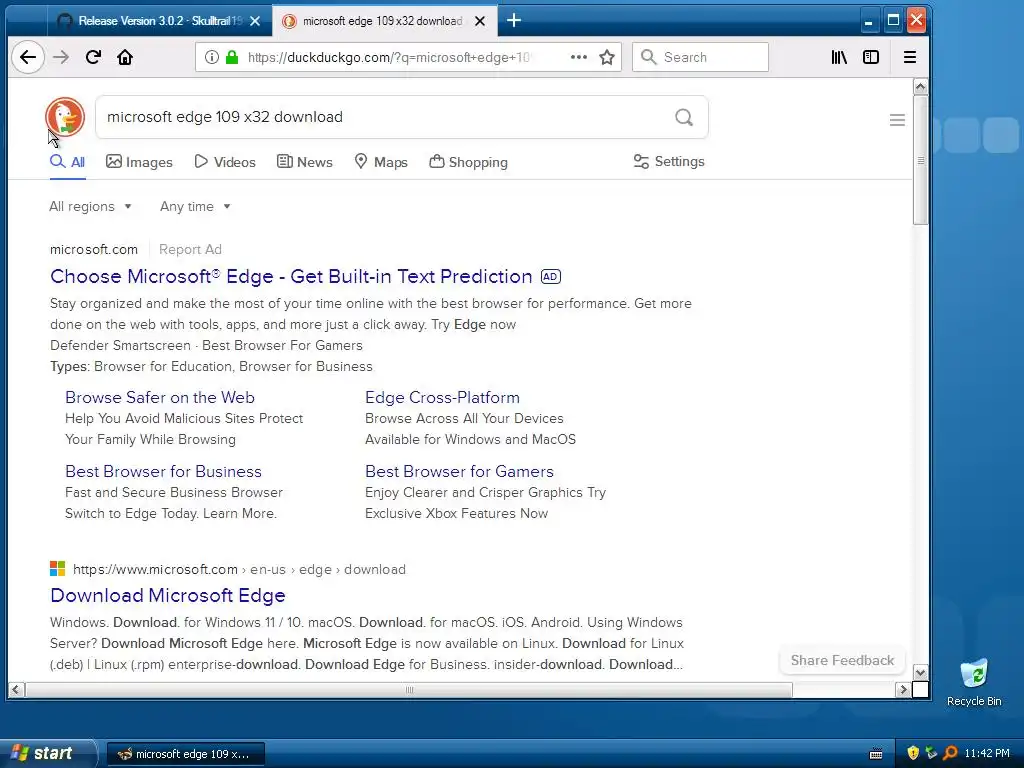This screenshot has width=1024, height=768.
Task: Show site information icon in address bar
Action: (212, 57)
